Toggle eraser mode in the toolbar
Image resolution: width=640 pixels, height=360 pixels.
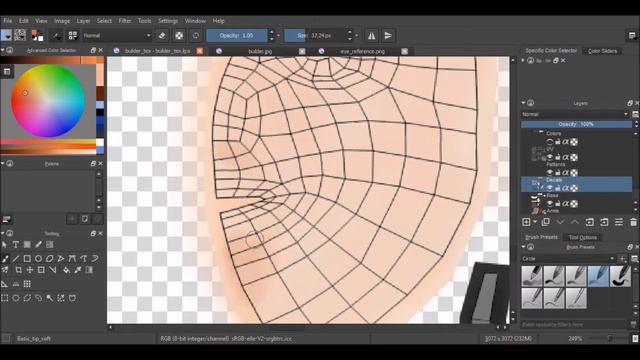[x=162, y=36]
